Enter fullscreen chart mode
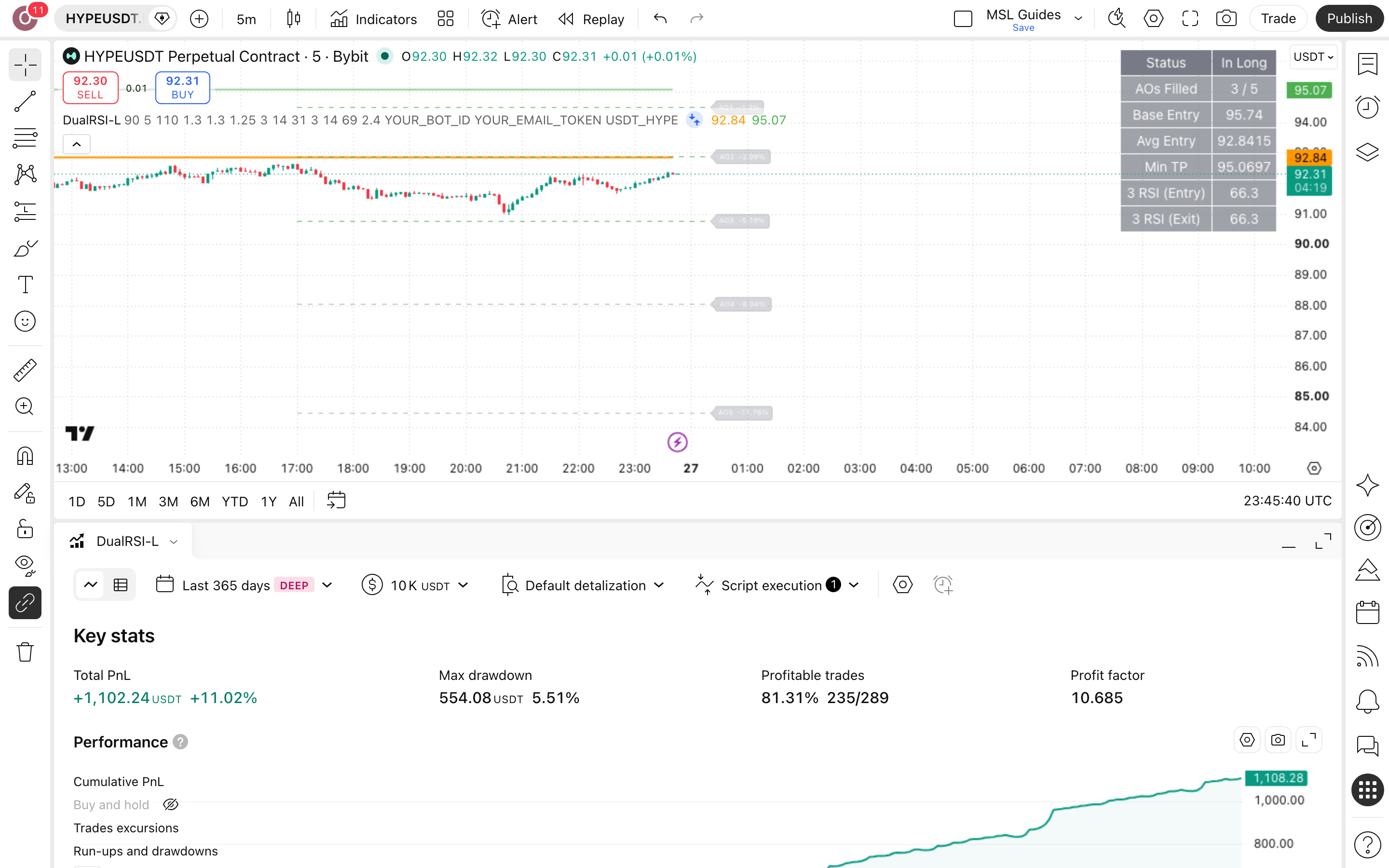Viewport: 1389px width, 868px height. tap(1190, 19)
